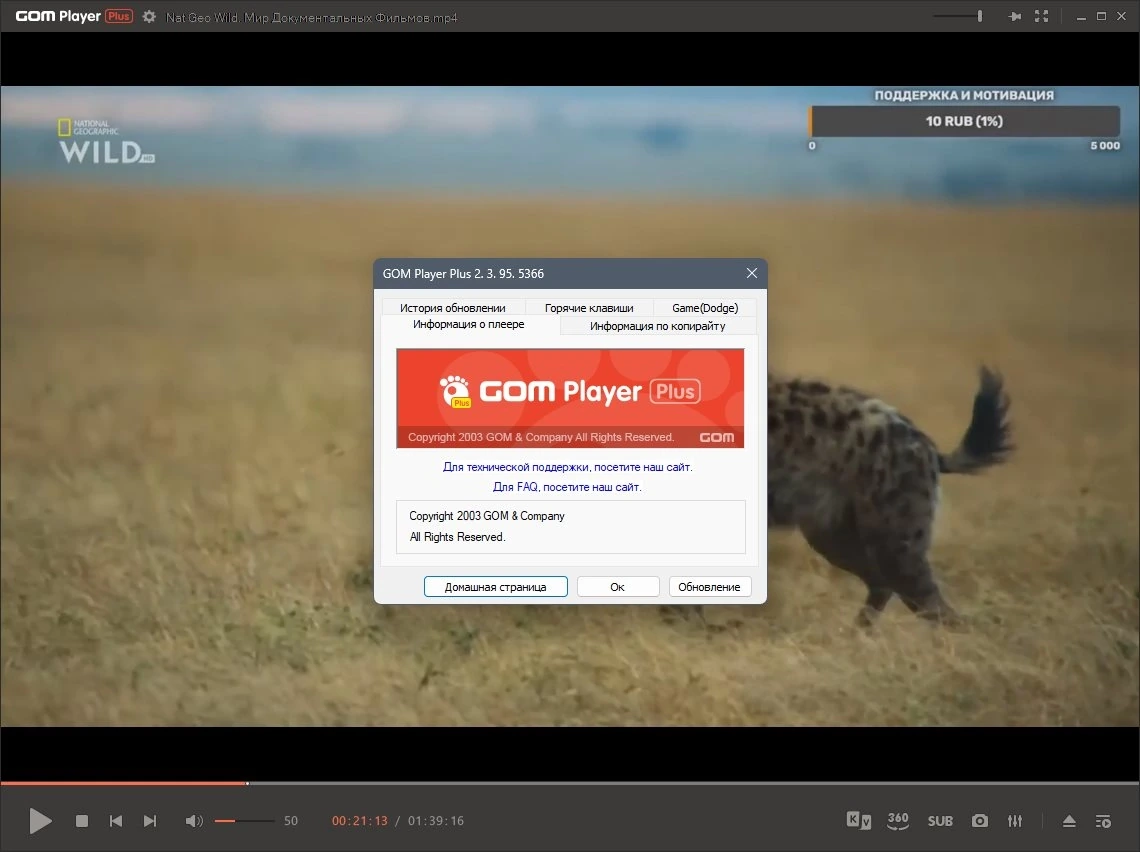This screenshot has width=1140, height=852.
Task: Click the GOM Player Plus banner image
Action: (x=570, y=398)
